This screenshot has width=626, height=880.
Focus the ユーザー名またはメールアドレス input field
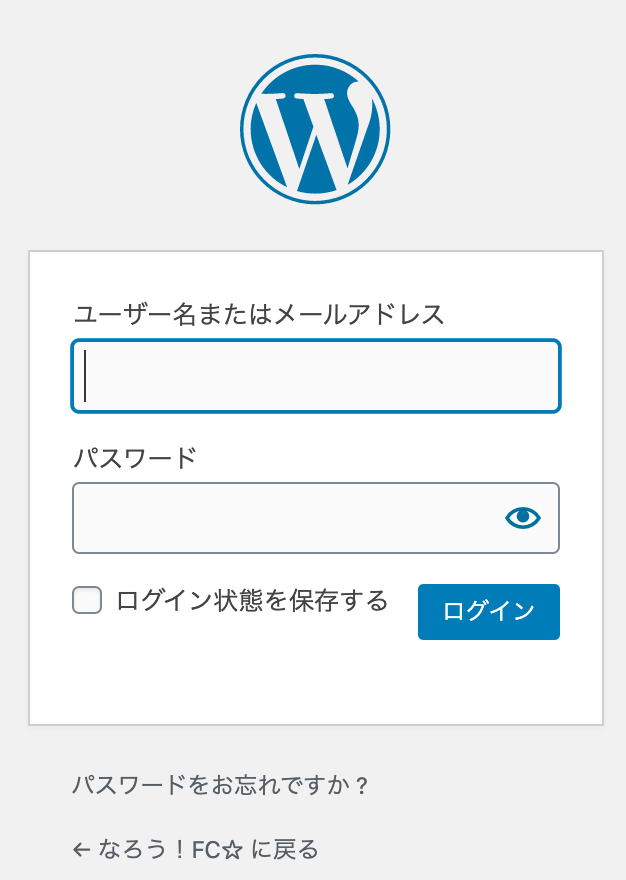tap(316, 376)
